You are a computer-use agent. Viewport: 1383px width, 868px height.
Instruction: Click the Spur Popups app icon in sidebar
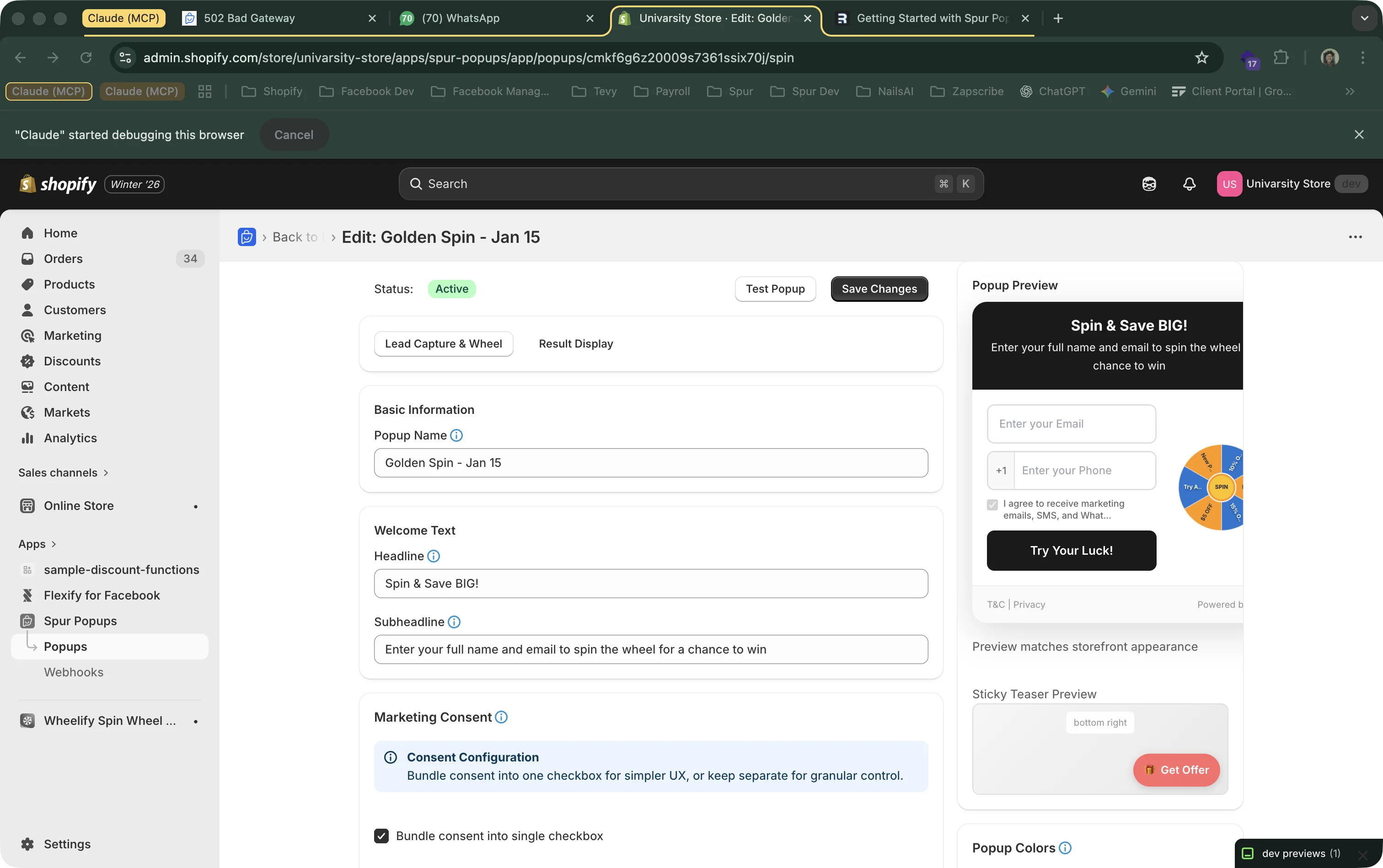coord(27,621)
